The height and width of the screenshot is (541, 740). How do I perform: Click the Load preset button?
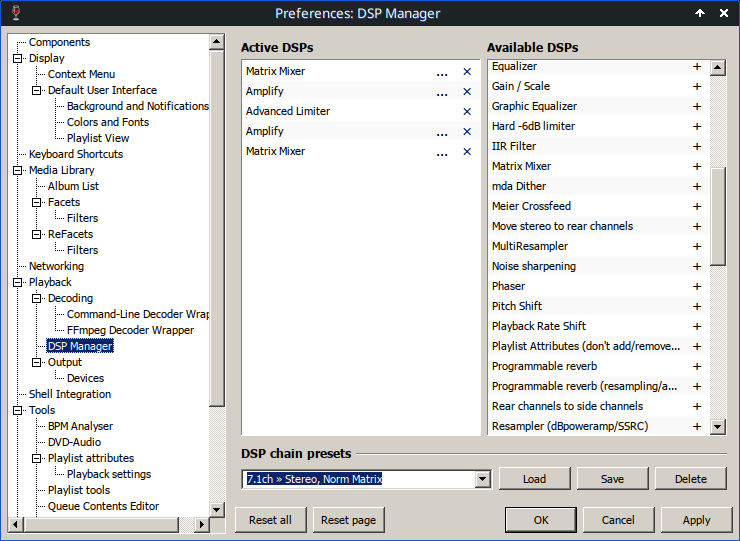[535, 479]
